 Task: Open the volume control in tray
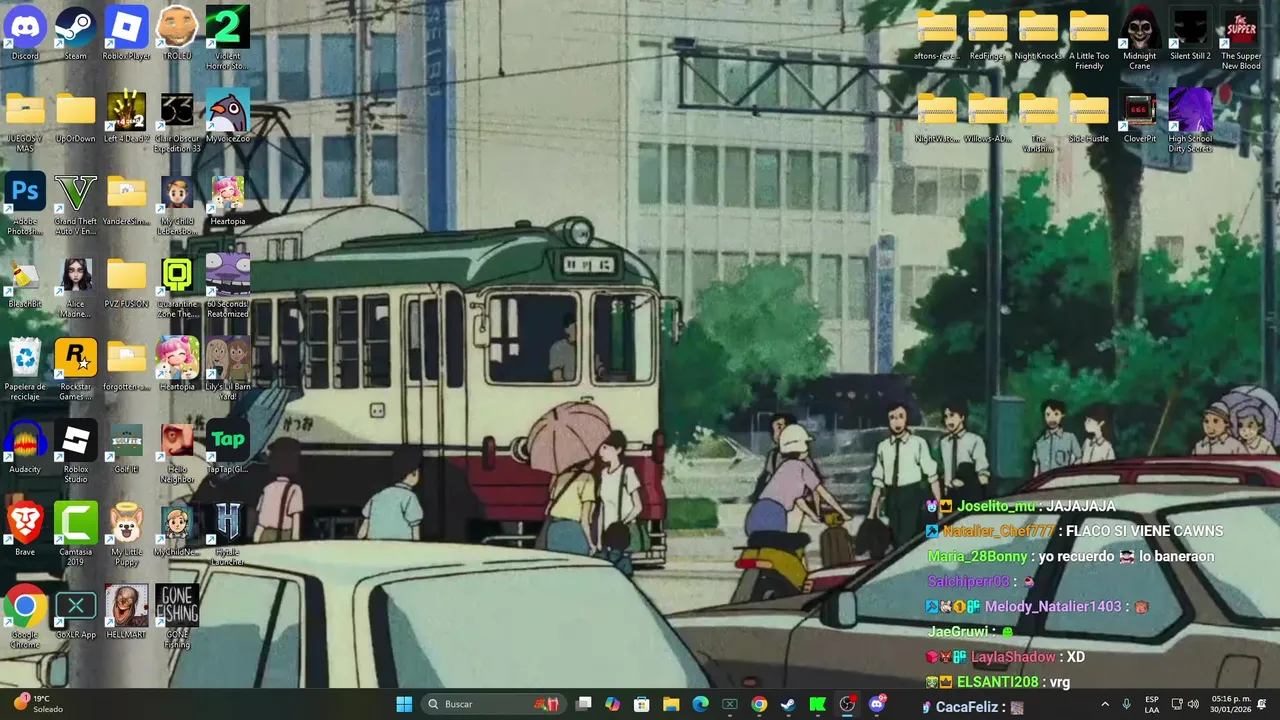1193,704
